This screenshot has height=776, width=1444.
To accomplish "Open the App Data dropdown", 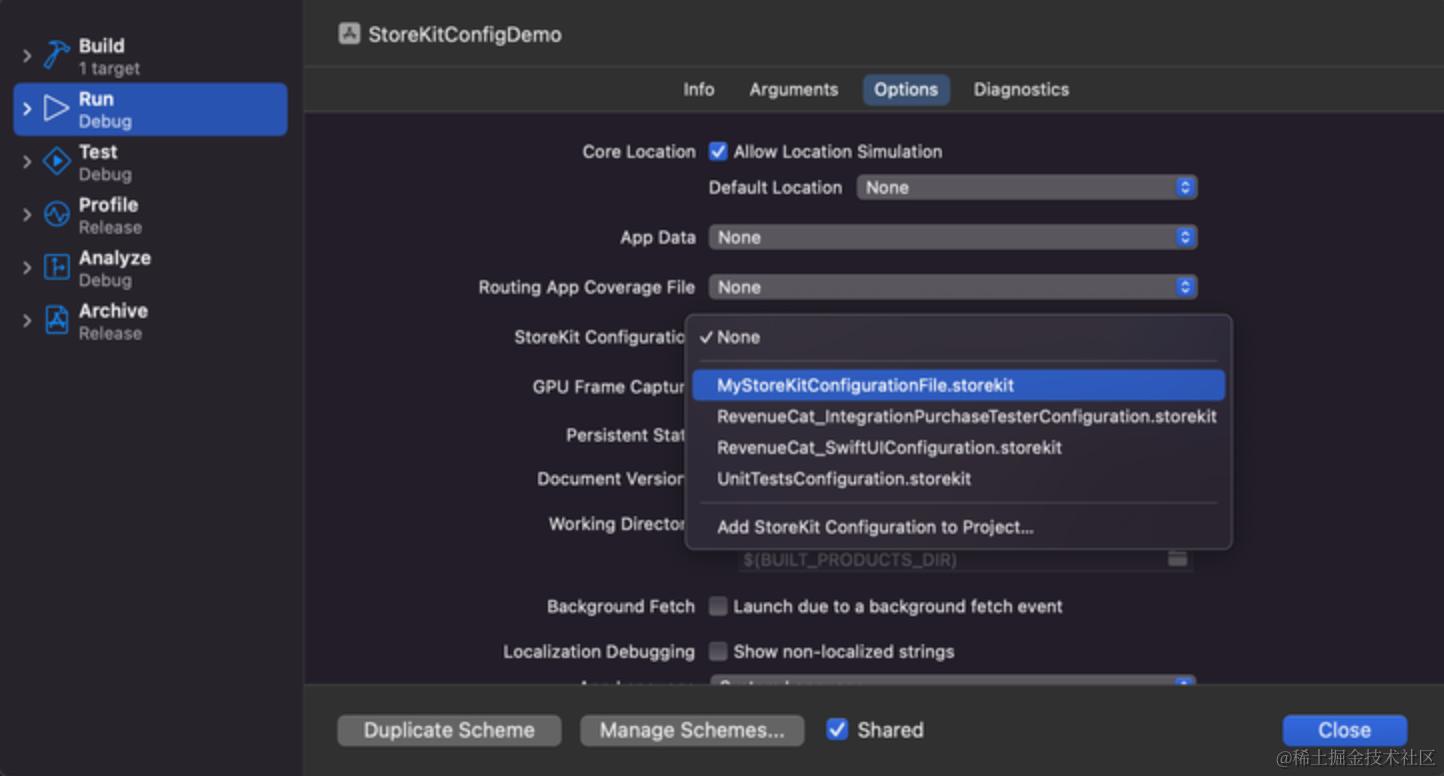I will click(952, 237).
